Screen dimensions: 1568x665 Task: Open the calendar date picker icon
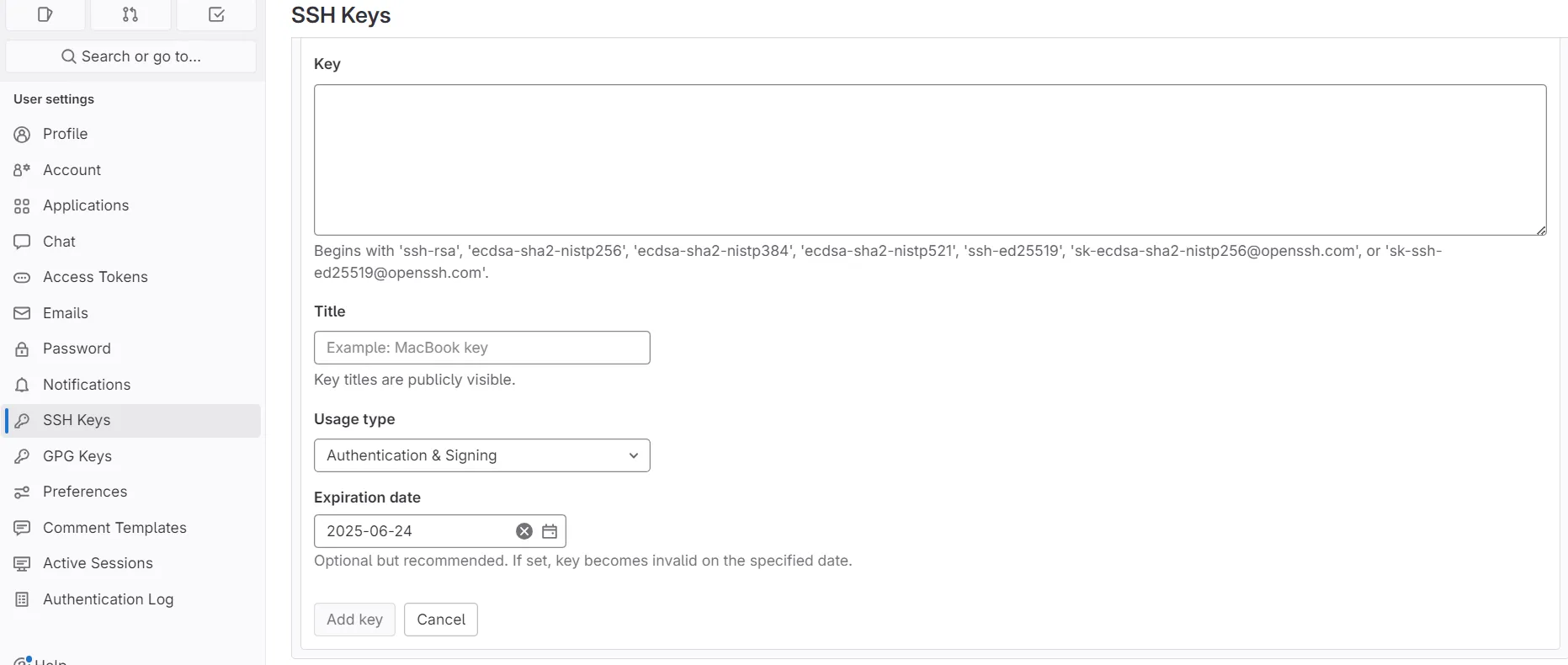550,531
